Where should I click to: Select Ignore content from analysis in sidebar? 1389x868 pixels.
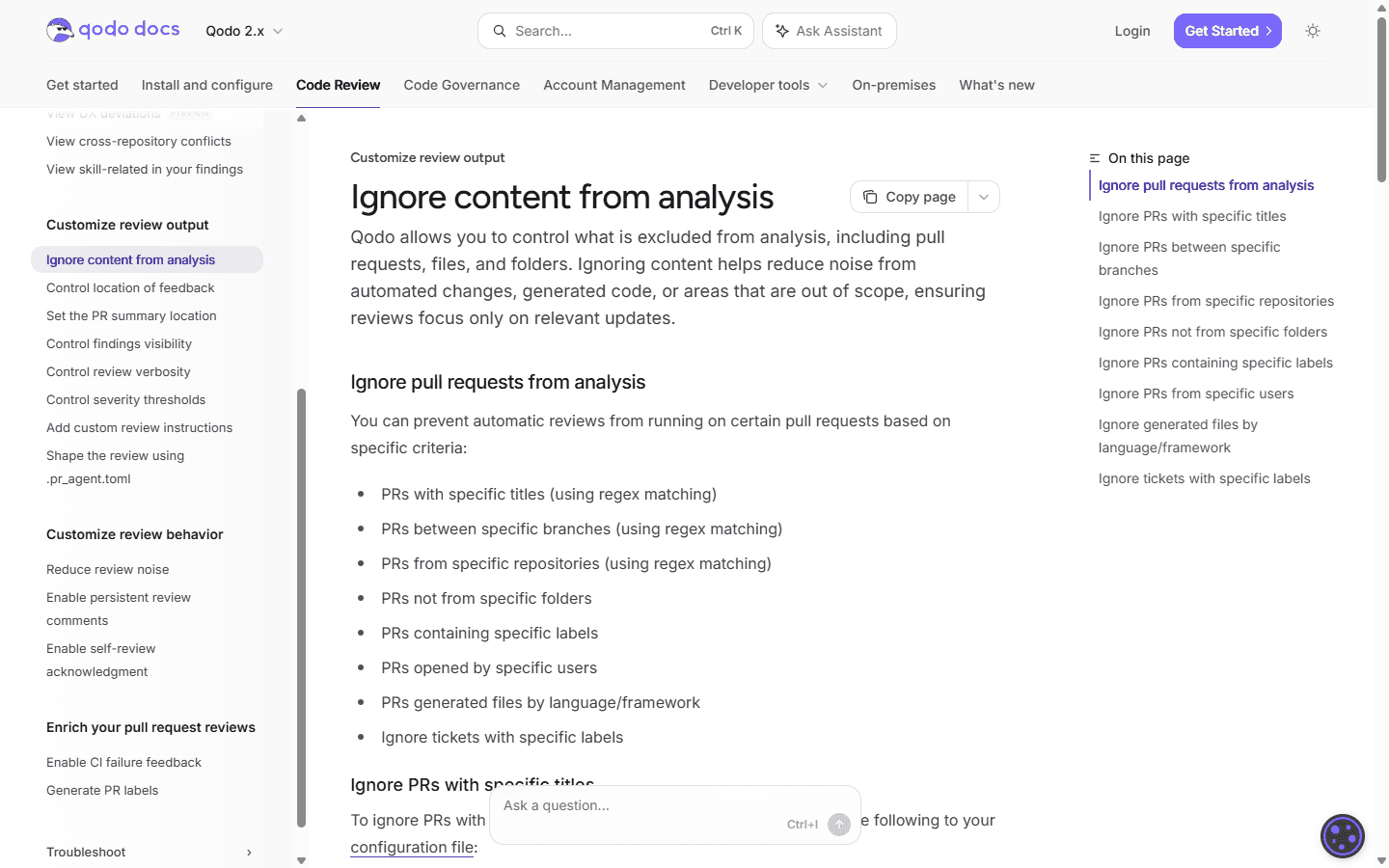[x=147, y=259]
